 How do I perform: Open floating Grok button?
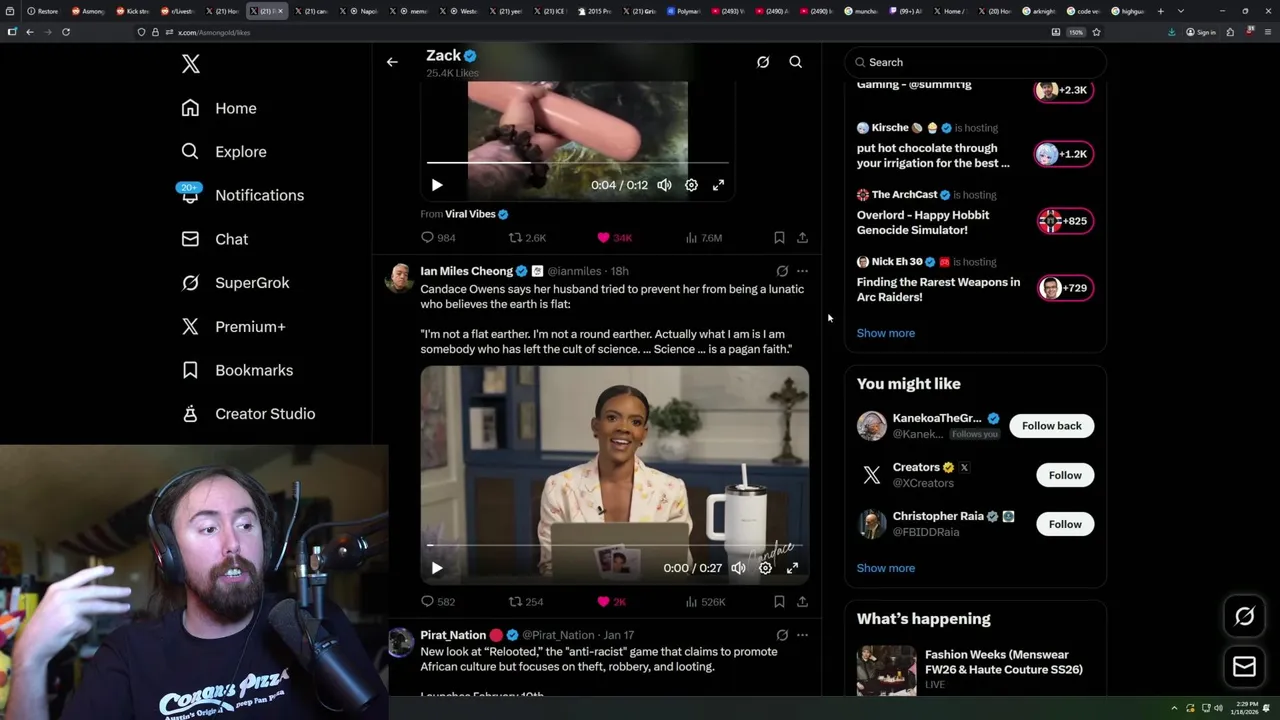(1244, 617)
